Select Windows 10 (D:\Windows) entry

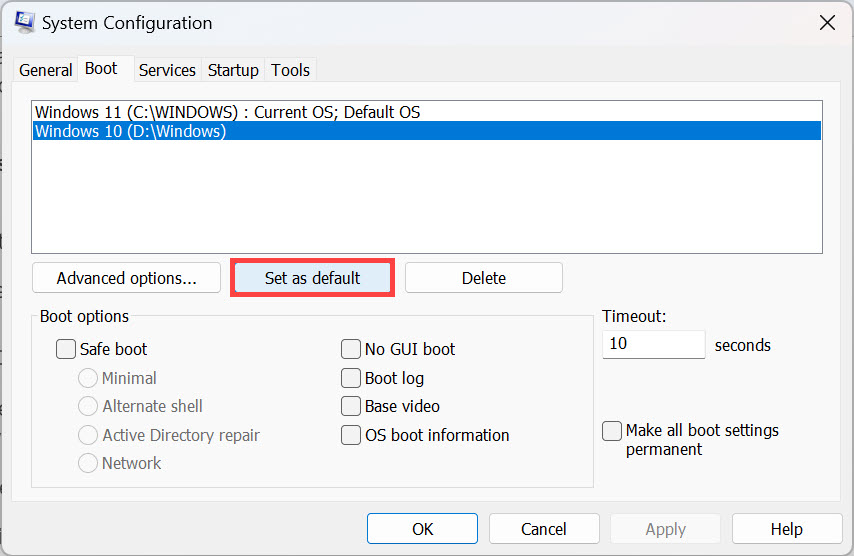[130, 131]
